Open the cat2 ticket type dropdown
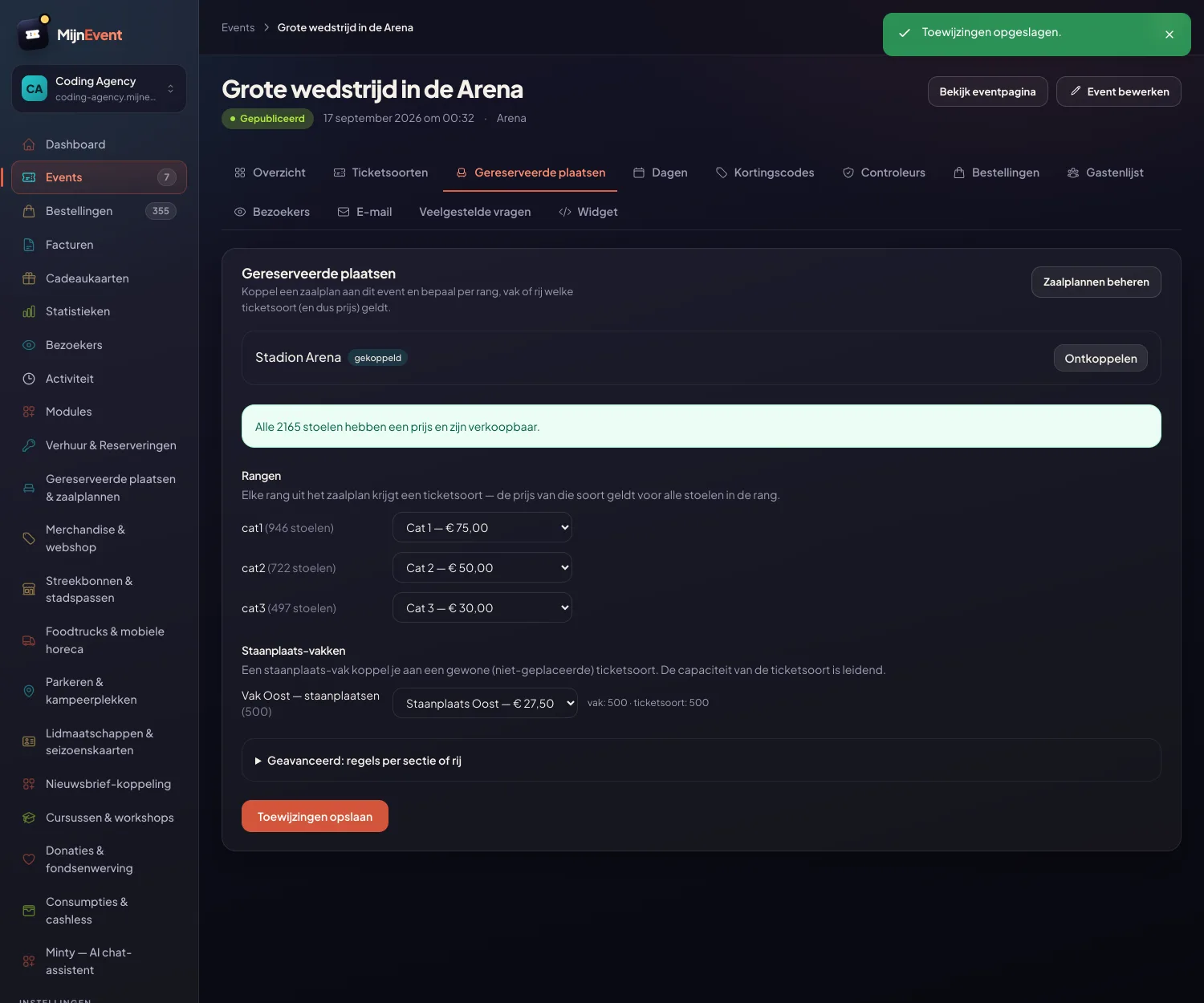Viewport: 1204px width, 1003px height. [x=482, y=567]
